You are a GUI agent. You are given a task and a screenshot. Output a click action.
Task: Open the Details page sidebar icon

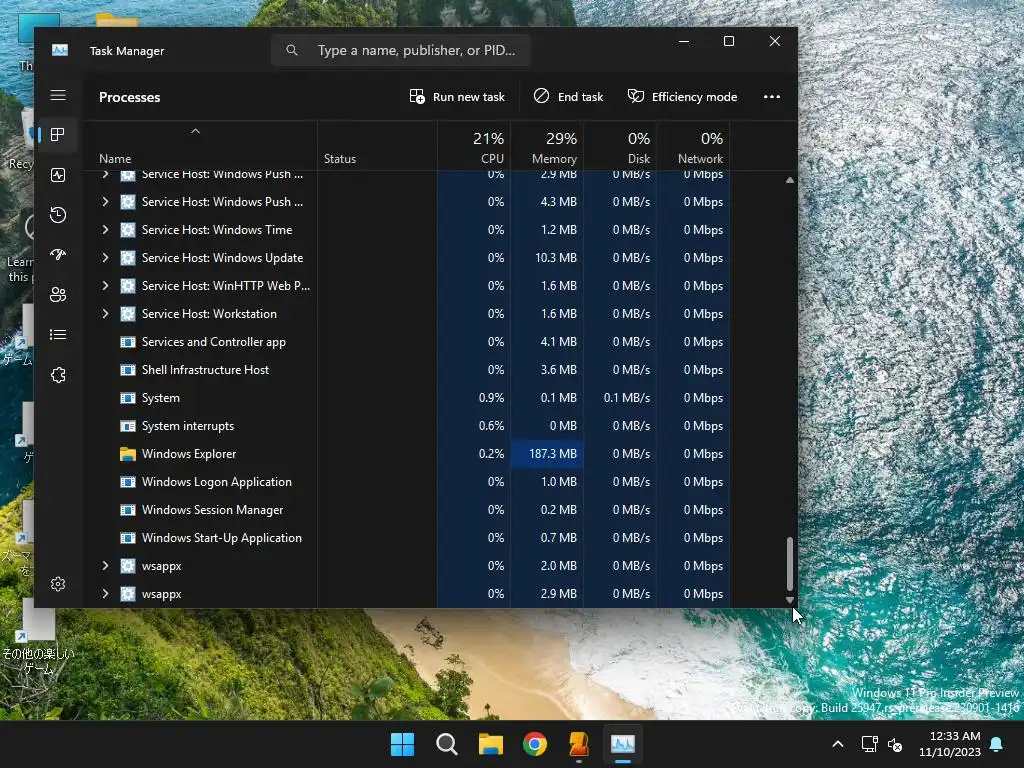tap(58, 334)
